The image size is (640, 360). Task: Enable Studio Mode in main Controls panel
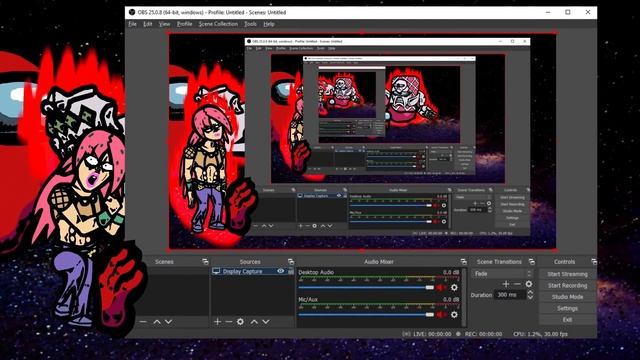click(x=567, y=297)
